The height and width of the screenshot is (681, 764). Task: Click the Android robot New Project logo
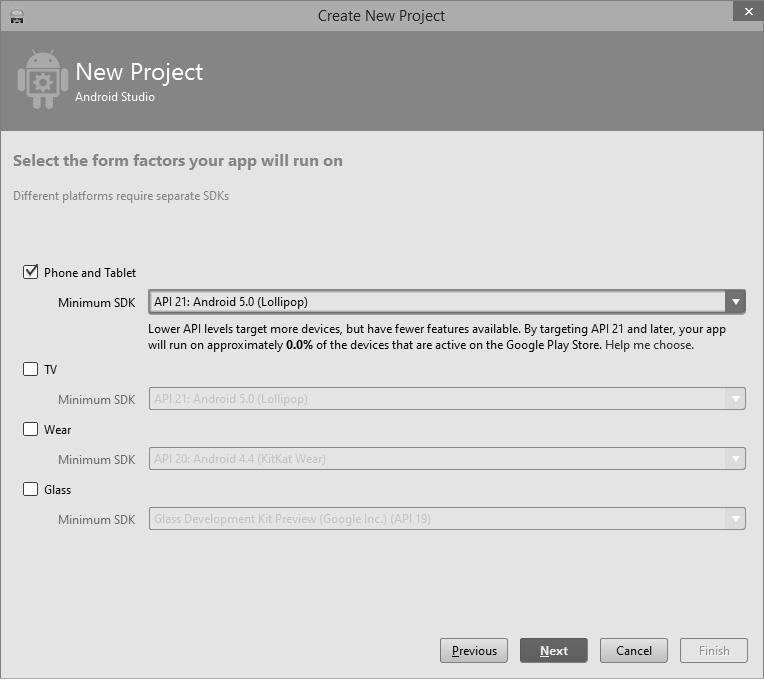43,79
